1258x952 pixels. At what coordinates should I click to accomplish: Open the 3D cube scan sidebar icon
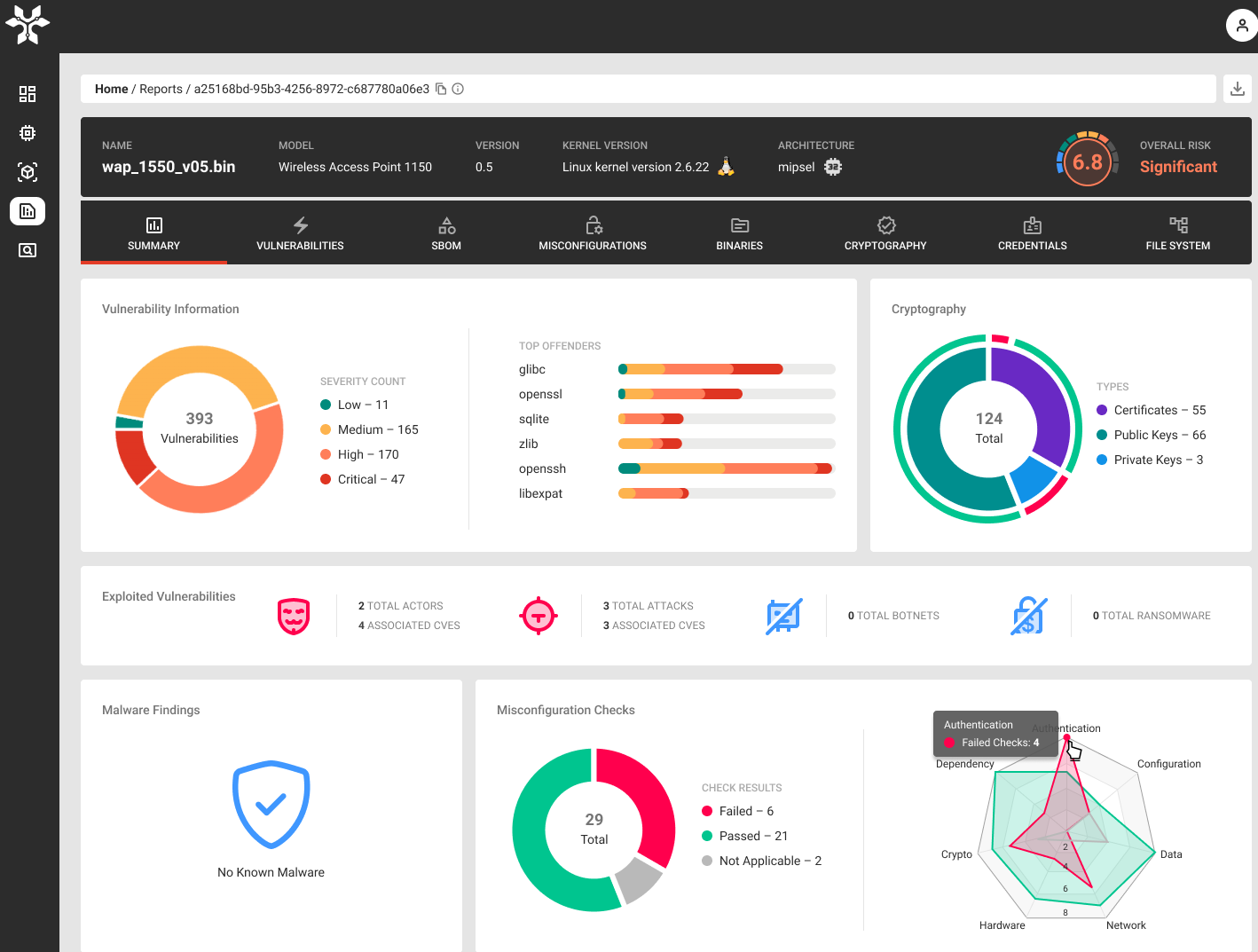click(27, 172)
